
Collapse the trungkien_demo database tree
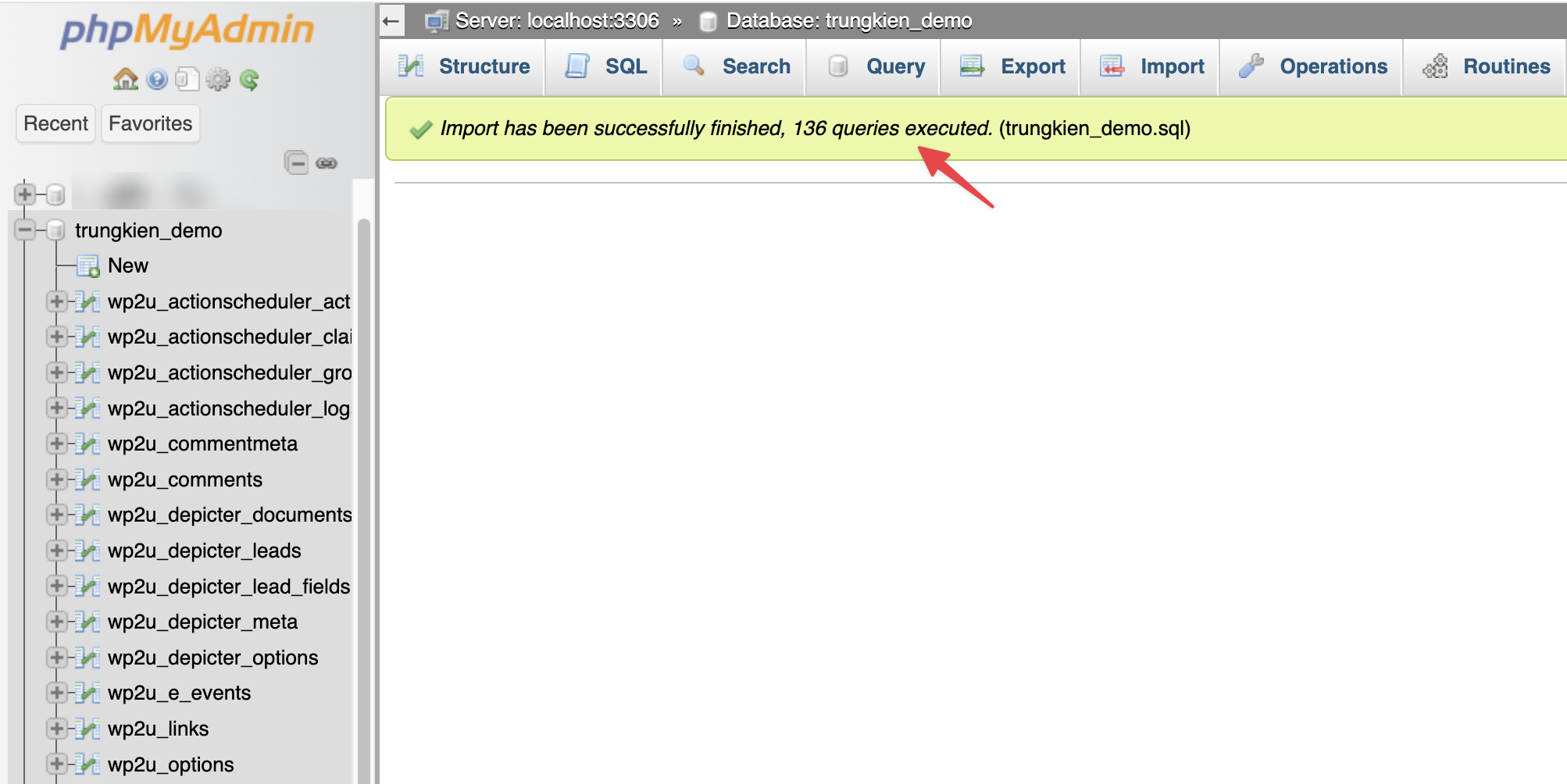25,230
